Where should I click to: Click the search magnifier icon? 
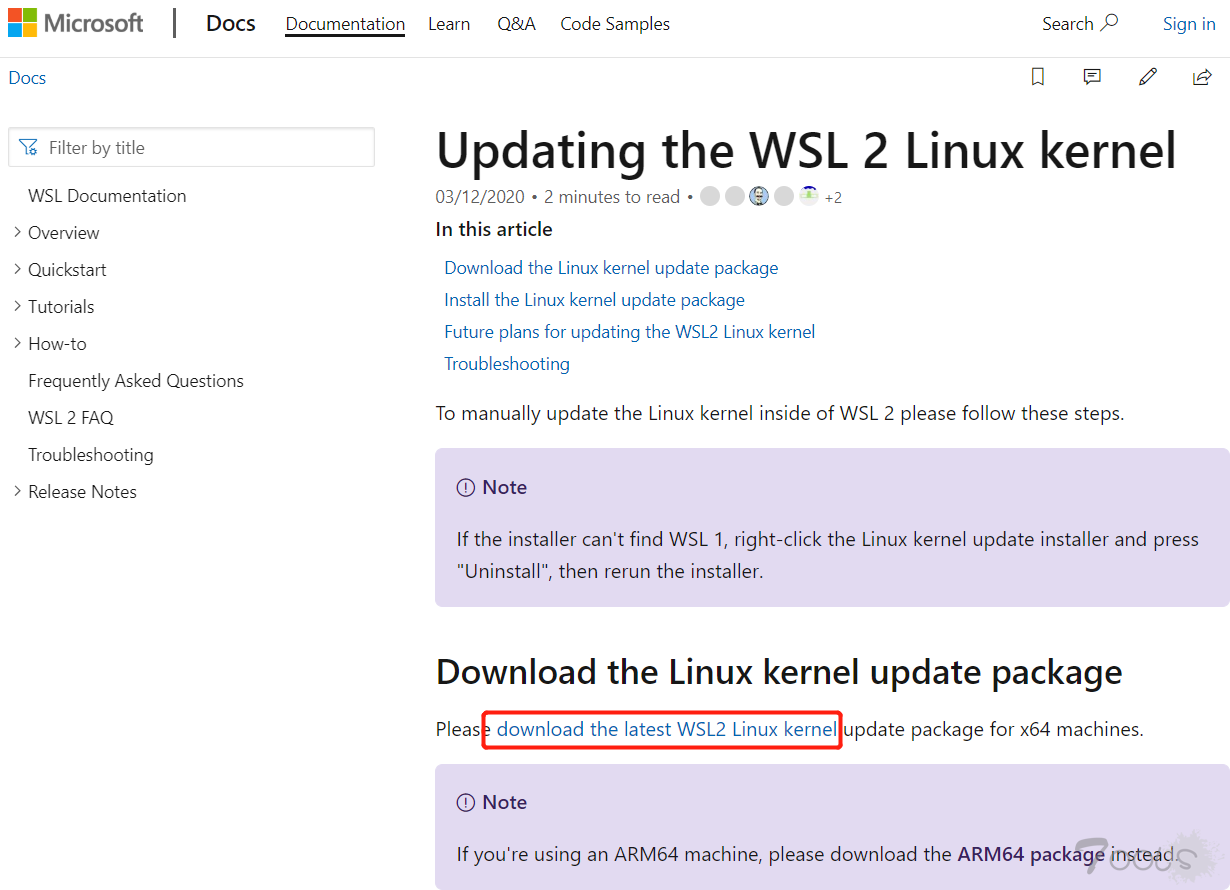click(x=1109, y=23)
